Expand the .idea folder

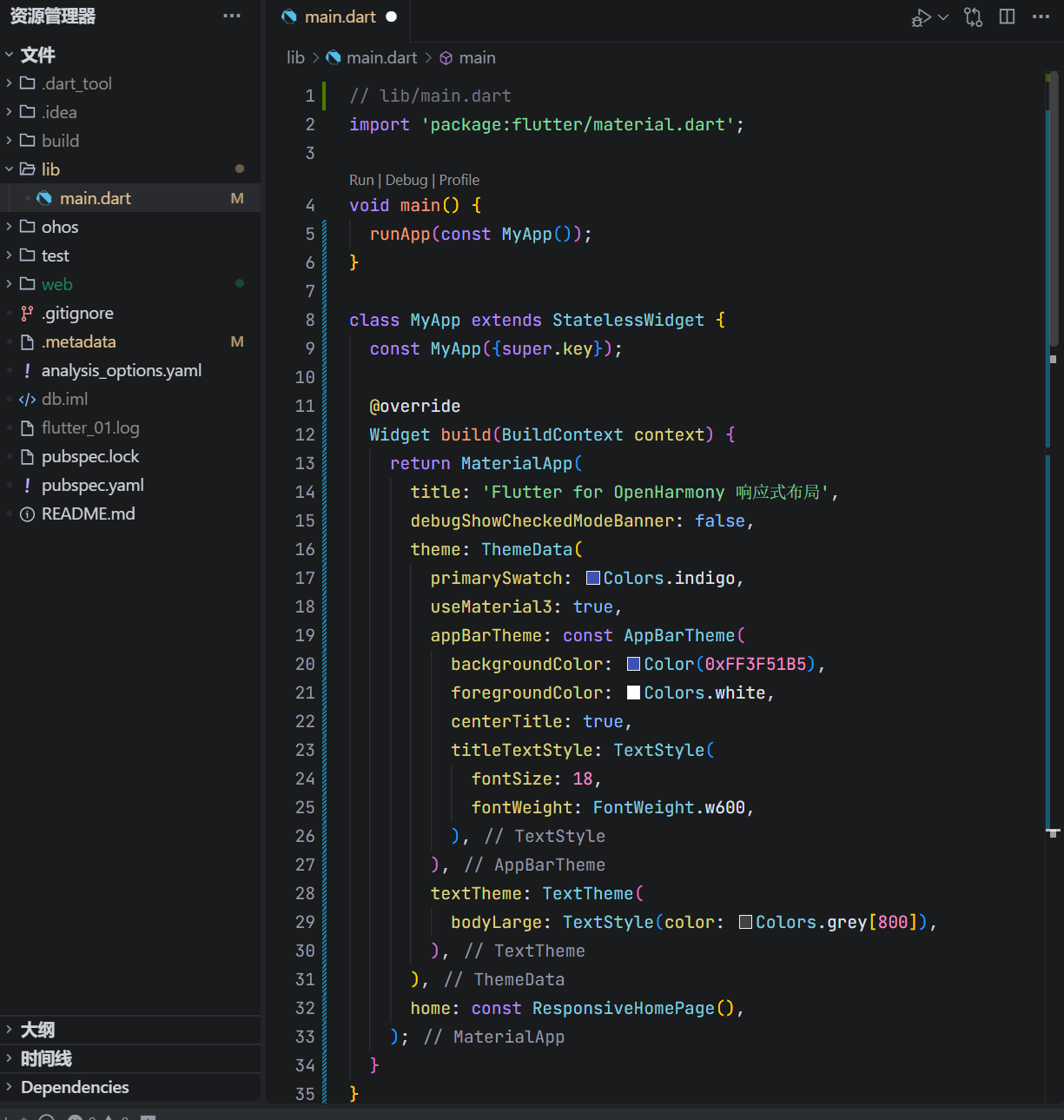click(130, 112)
